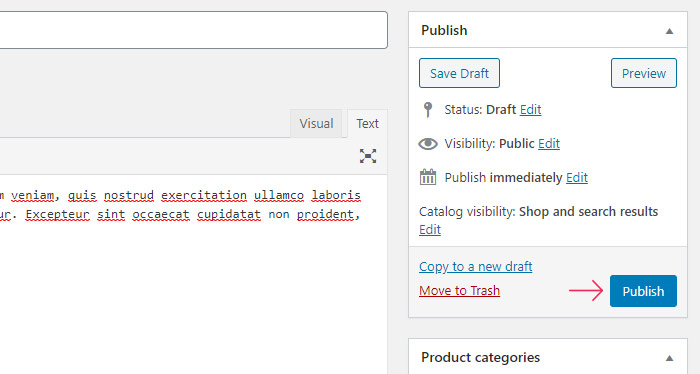The height and width of the screenshot is (374, 700).
Task: Move the product to Trash
Action: tap(459, 291)
